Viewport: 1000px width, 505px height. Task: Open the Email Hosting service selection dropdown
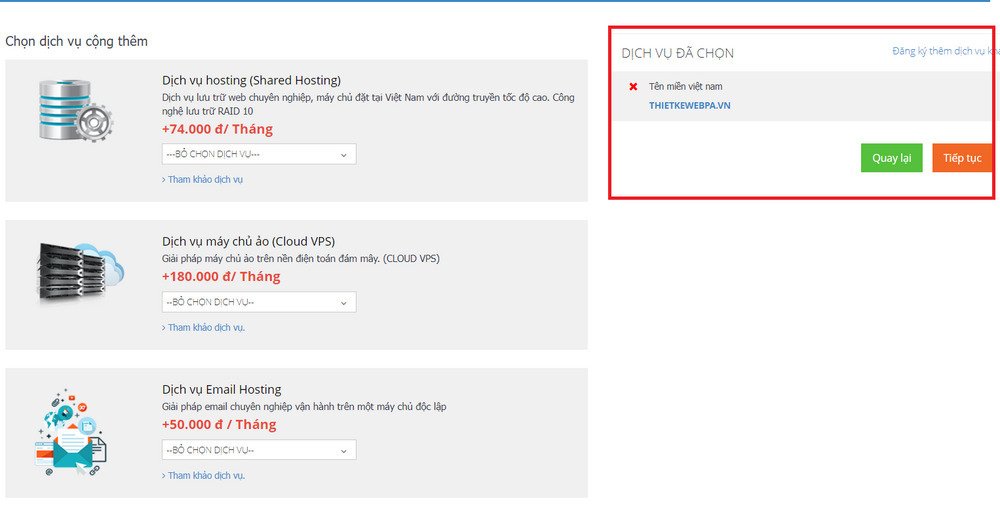[259, 450]
